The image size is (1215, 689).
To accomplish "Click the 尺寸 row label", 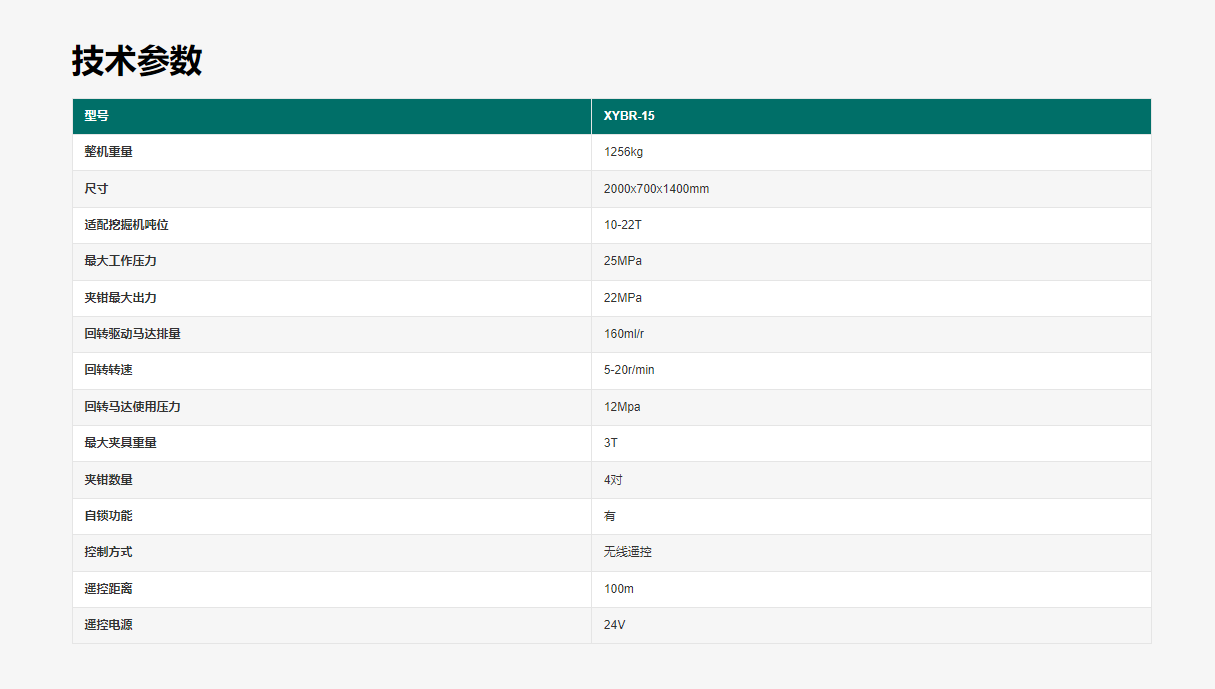I will click(97, 189).
